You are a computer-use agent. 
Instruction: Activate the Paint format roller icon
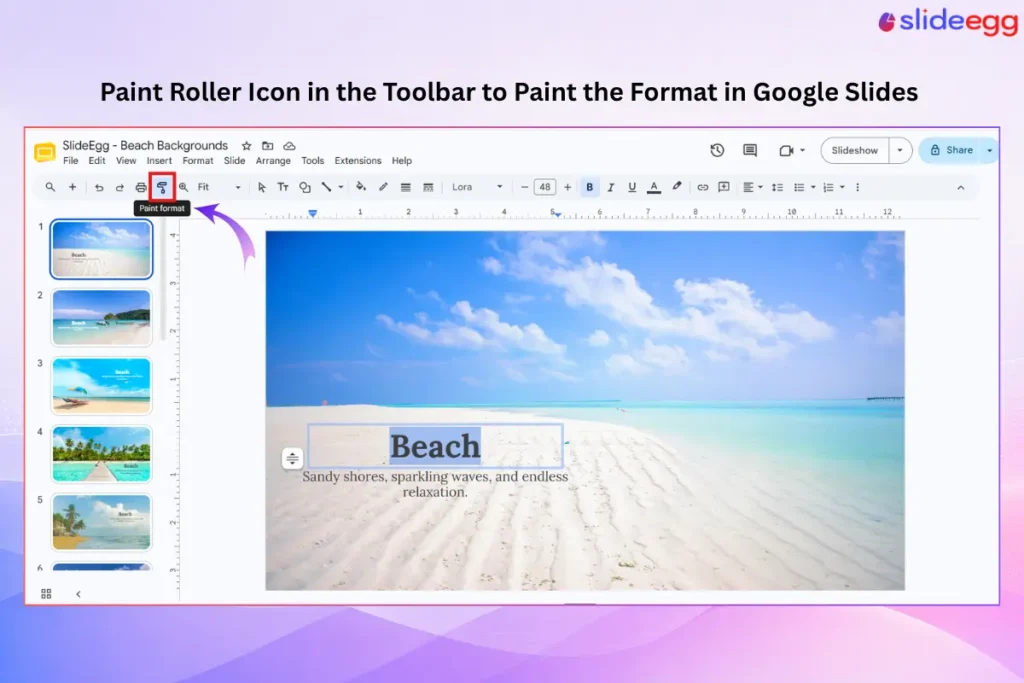point(162,187)
